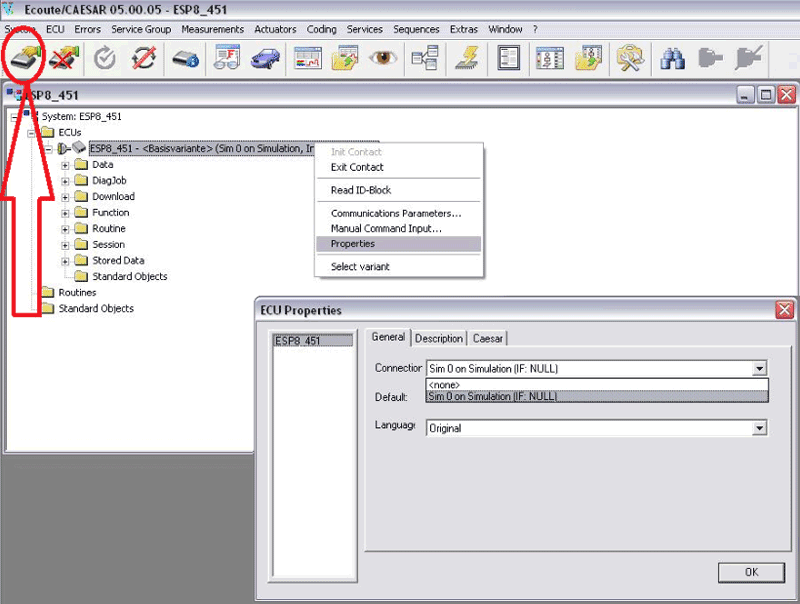Close the ECU Properties dialog
This screenshot has width=800, height=604.
(x=785, y=310)
